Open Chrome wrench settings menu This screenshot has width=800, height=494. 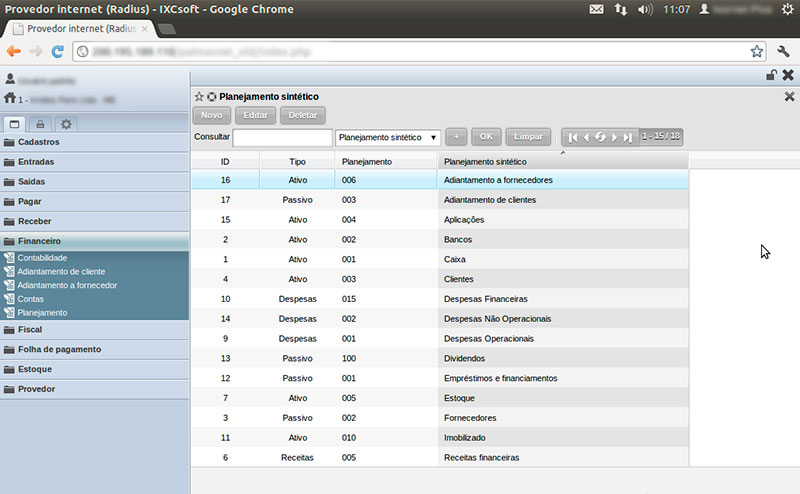783,51
